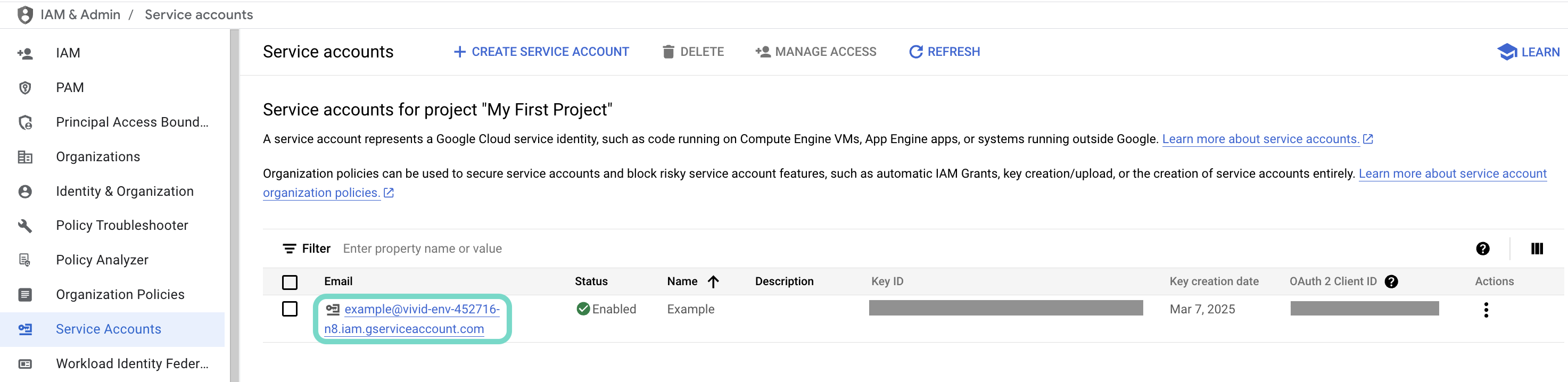Click the Description column header
The height and width of the screenshot is (382, 1568).
(784, 281)
